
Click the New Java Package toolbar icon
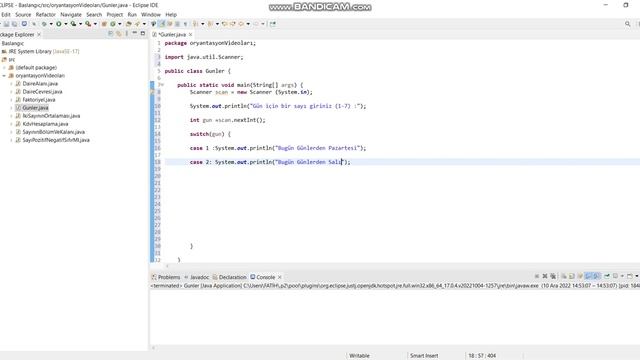(x=104, y=24)
